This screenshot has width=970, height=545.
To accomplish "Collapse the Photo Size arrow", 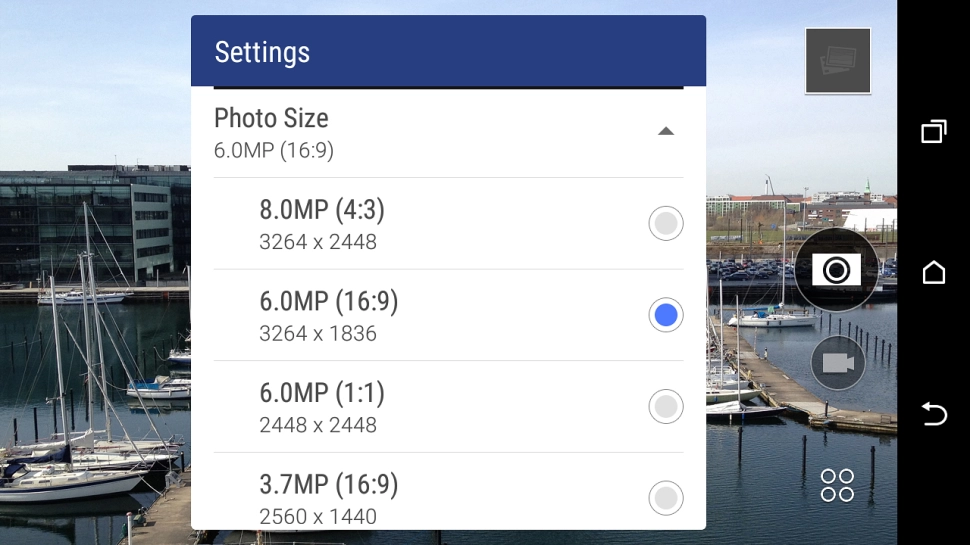I will (x=666, y=131).
